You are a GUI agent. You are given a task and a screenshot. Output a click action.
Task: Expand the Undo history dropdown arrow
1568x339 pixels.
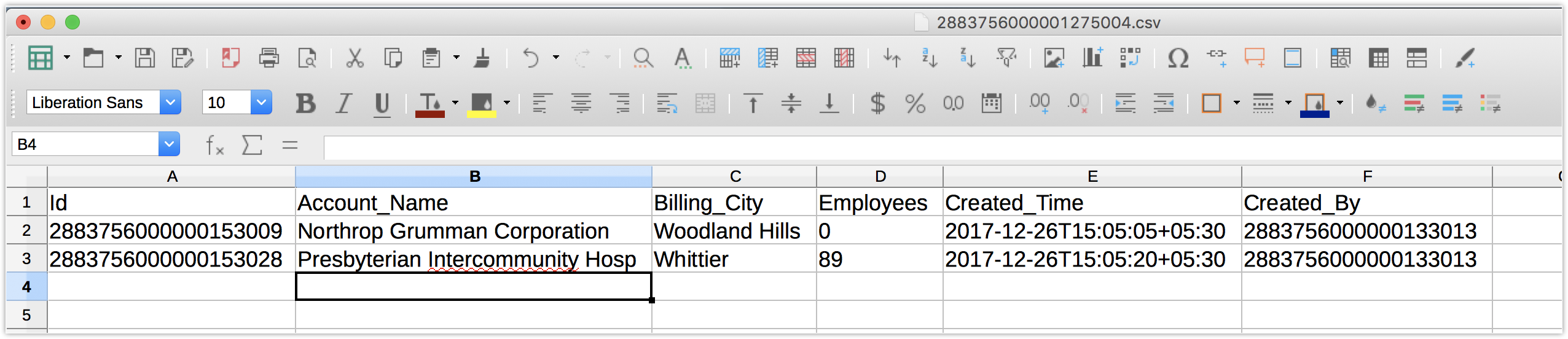tap(556, 58)
